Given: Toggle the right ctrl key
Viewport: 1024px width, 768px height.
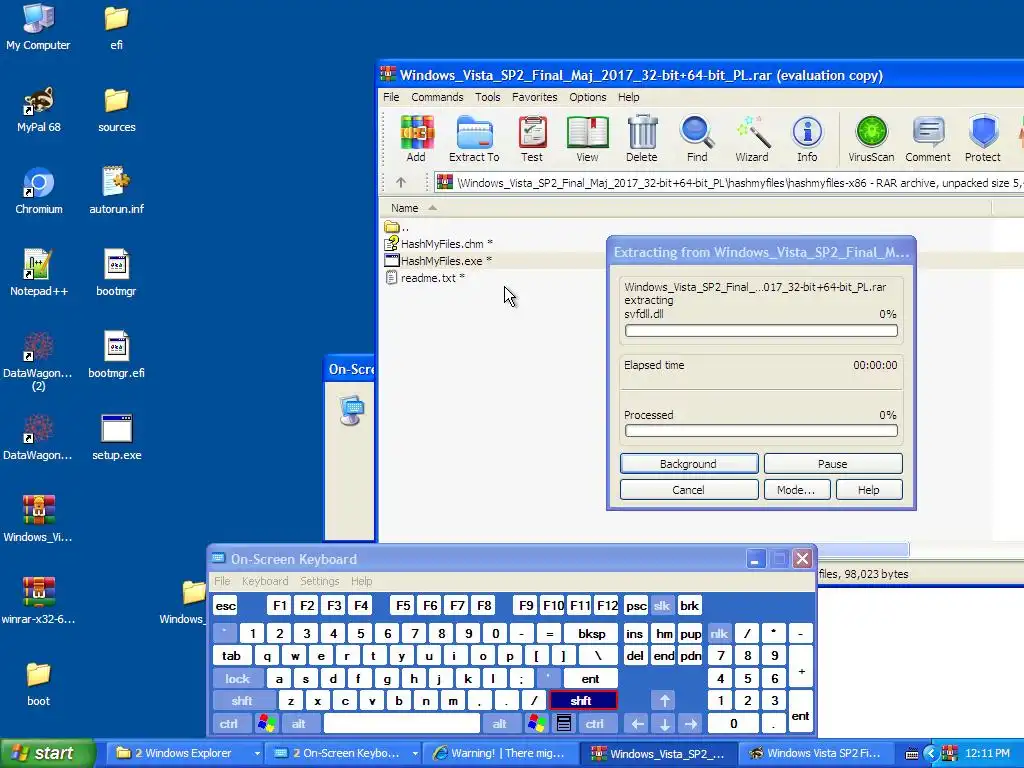Looking at the screenshot, I should pyautogui.click(x=595, y=724).
